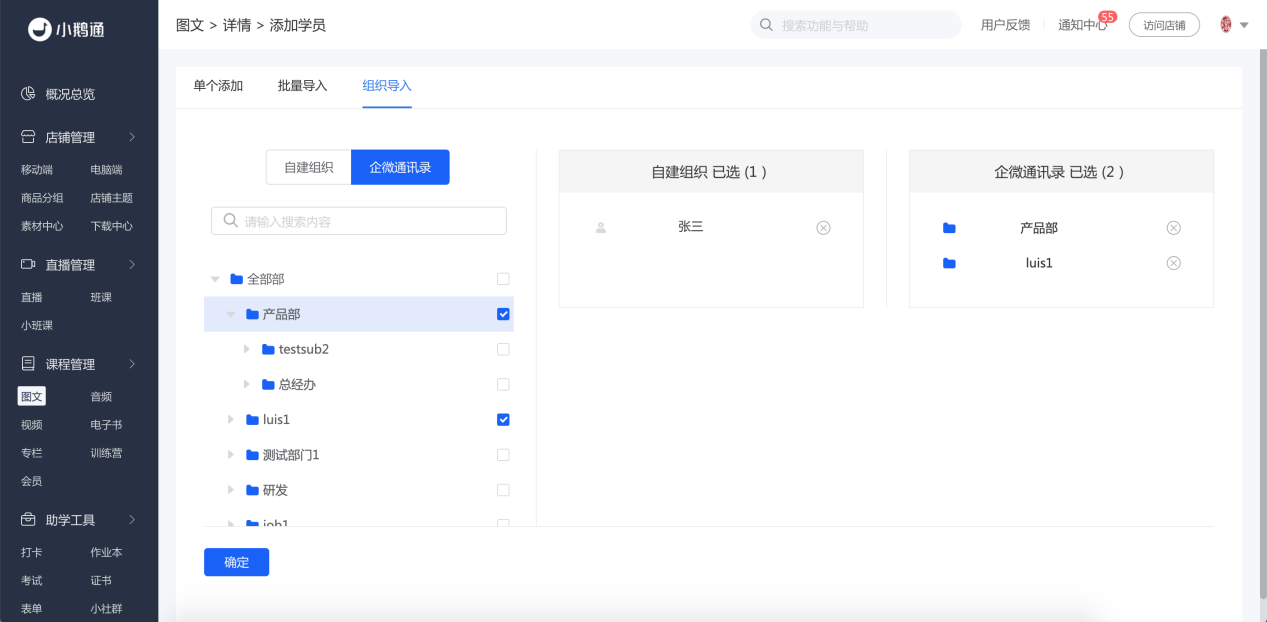Click the 请输入搜索内容 search field
This screenshot has height=622, width=1267.
(359, 221)
